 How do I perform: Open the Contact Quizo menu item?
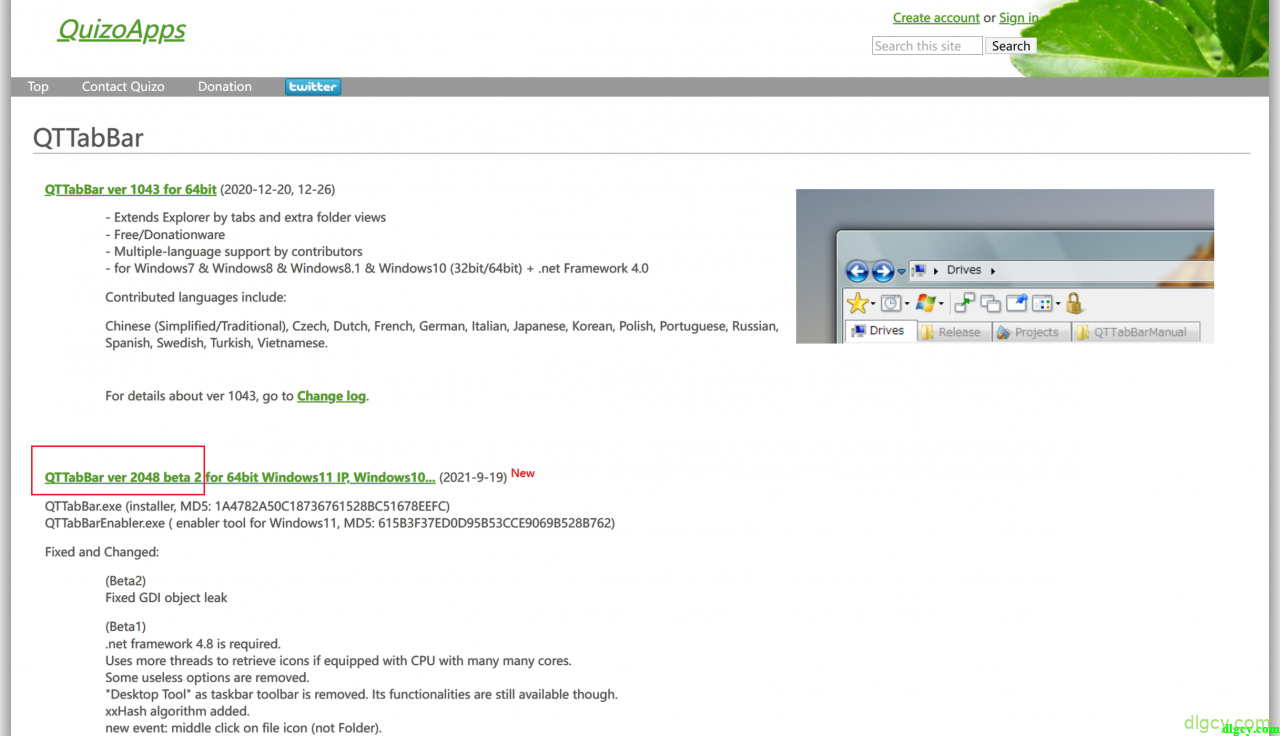(x=123, y=87)
